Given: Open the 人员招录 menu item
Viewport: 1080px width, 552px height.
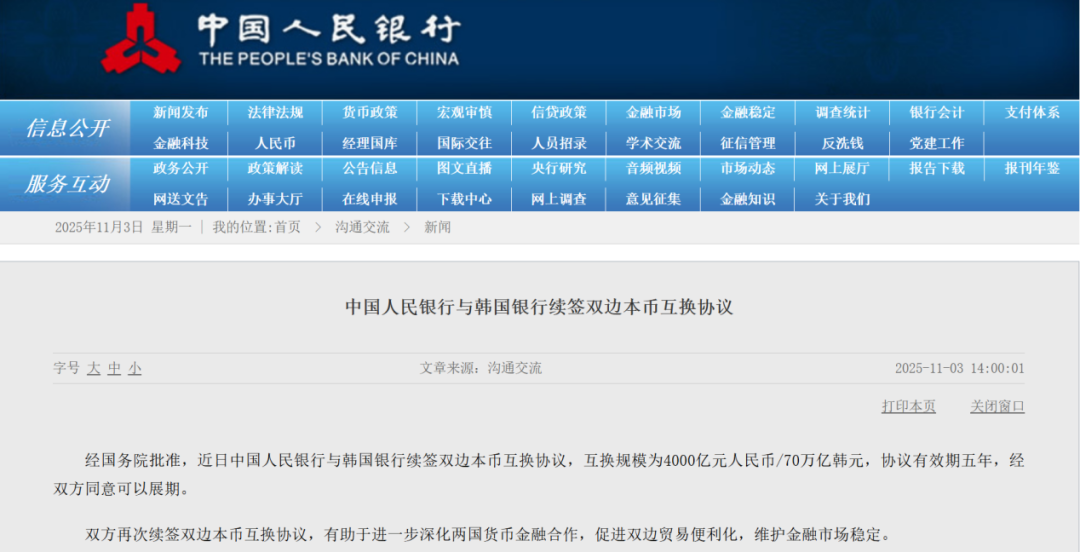Looking at the screenshot, I should click(559, 143).
